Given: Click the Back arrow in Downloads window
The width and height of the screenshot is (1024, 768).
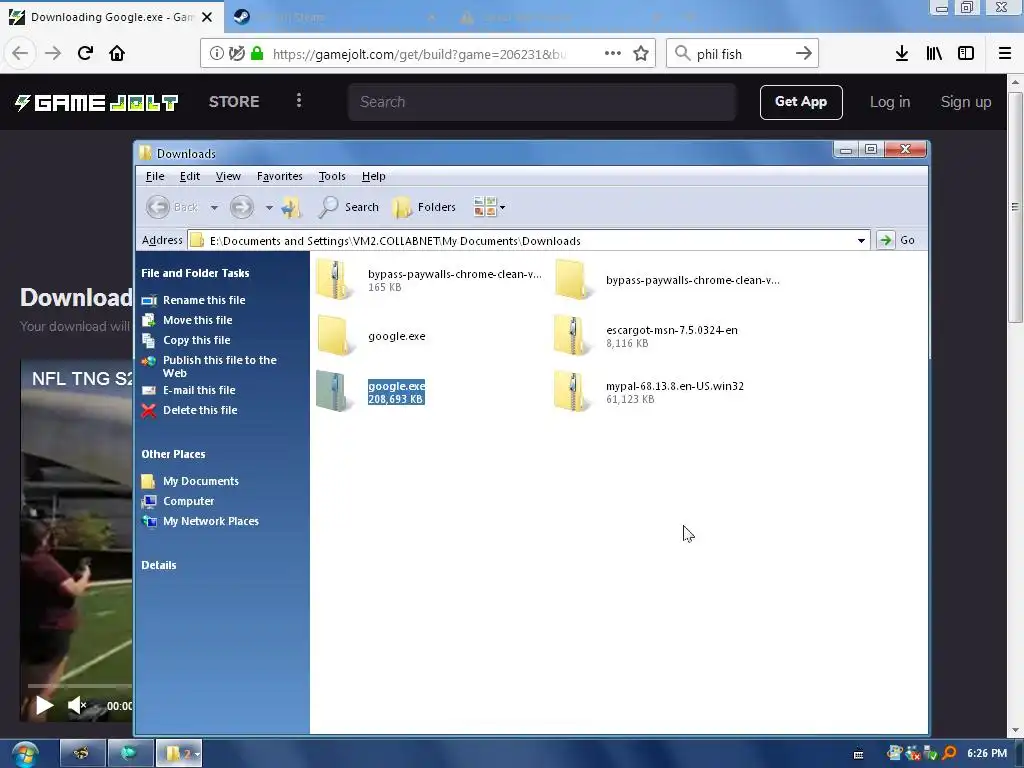Looking at the screenshot, I should (x=158, y=207).
